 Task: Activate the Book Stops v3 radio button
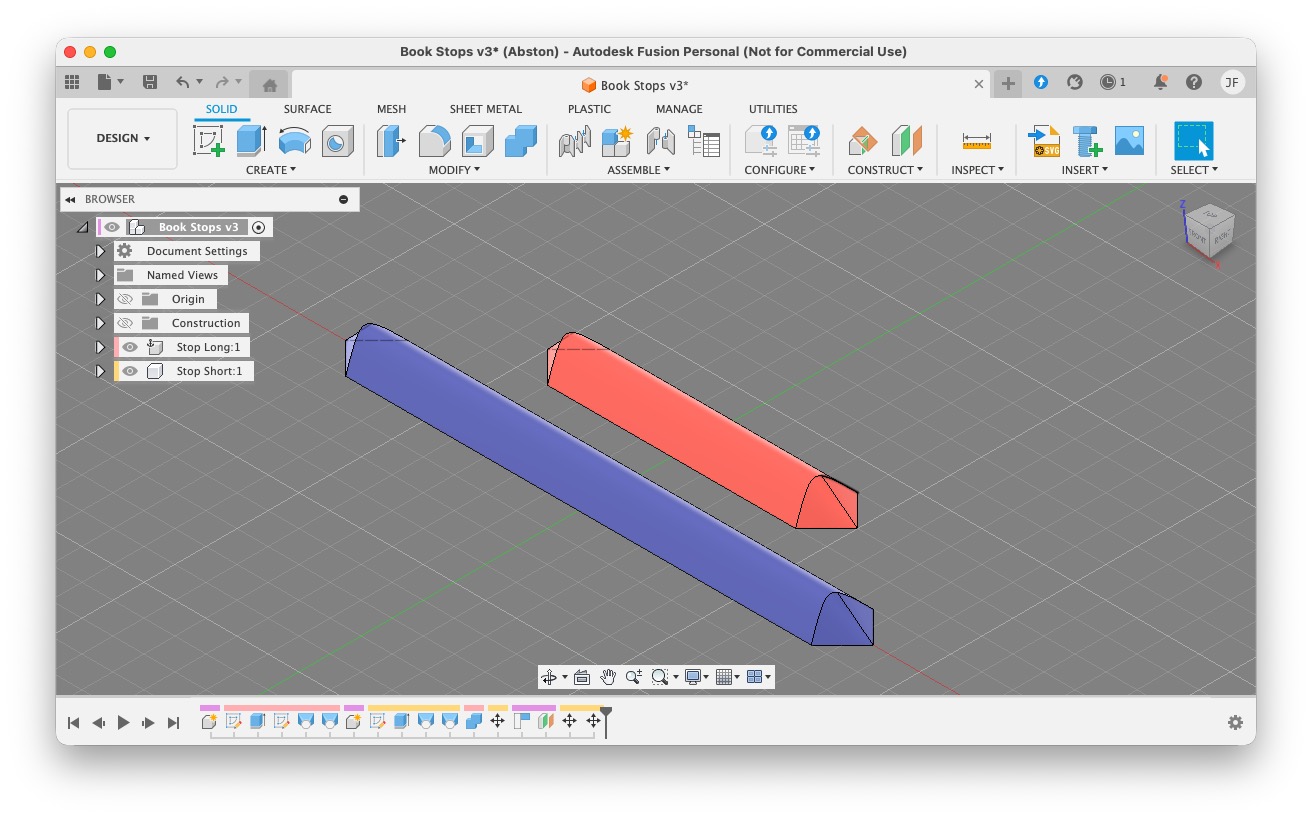[259, 227]
